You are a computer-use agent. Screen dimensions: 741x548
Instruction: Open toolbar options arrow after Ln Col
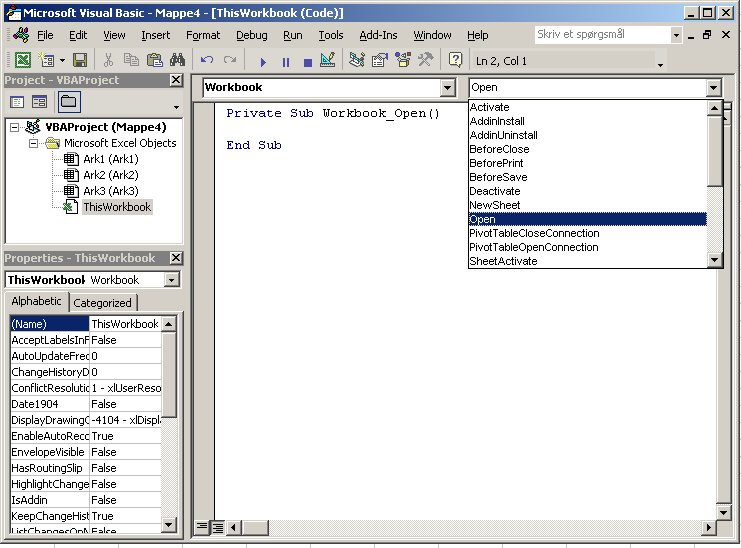660,65
